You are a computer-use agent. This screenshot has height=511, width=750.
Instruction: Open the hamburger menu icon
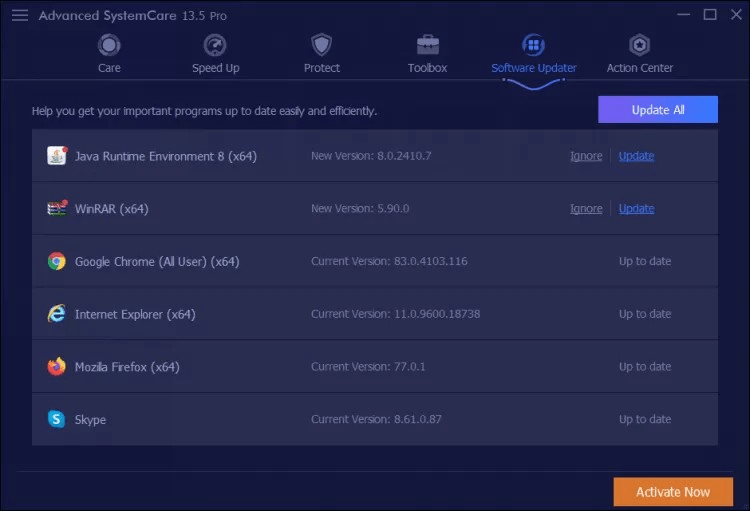coord(20,15)
